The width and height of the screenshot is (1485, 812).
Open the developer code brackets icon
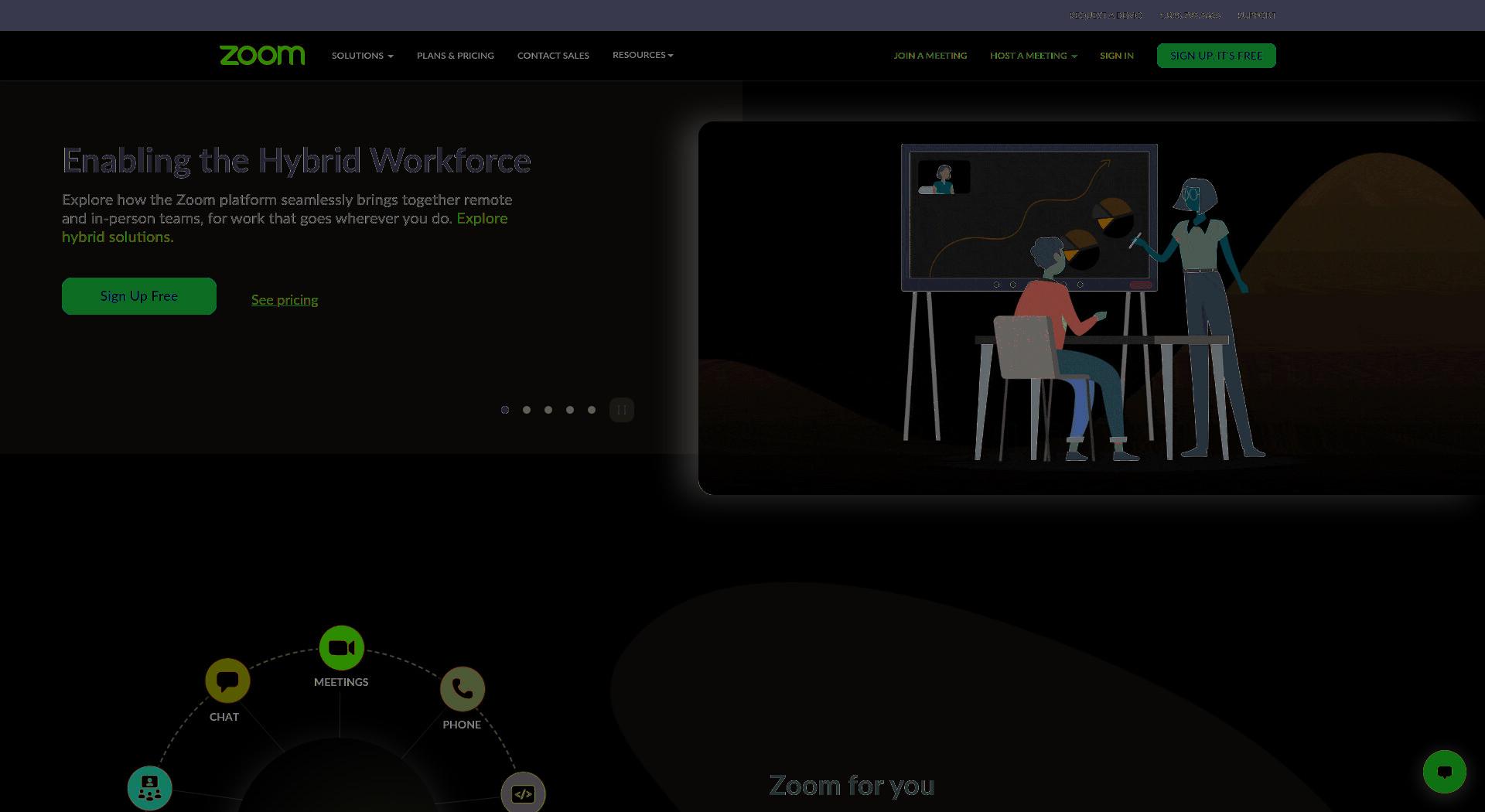pos(524,793)
